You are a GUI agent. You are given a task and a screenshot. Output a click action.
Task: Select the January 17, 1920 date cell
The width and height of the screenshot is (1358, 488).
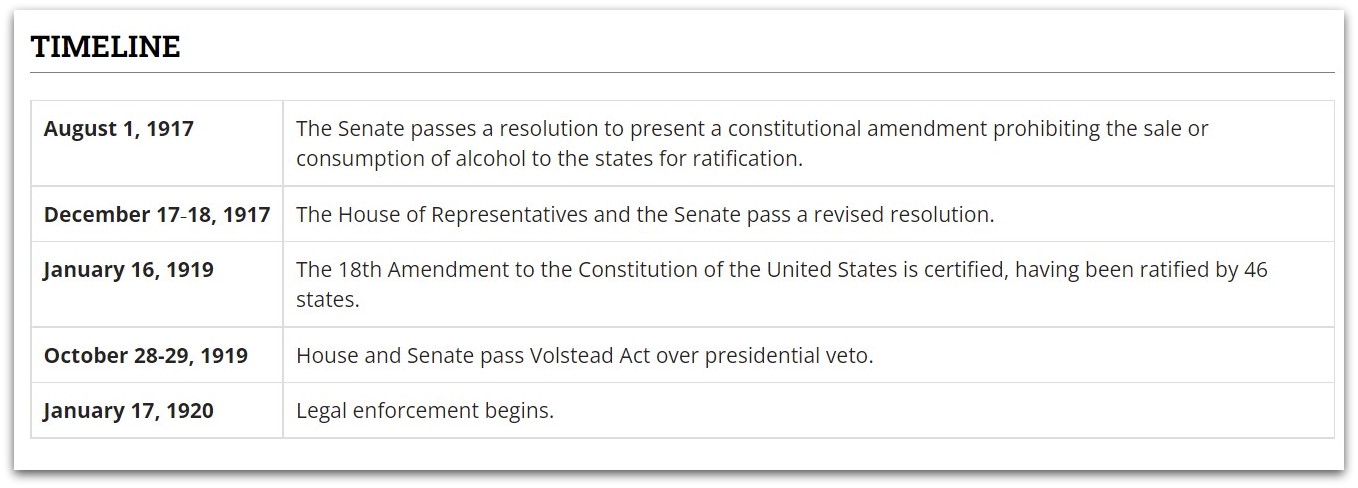pos(128,411)
